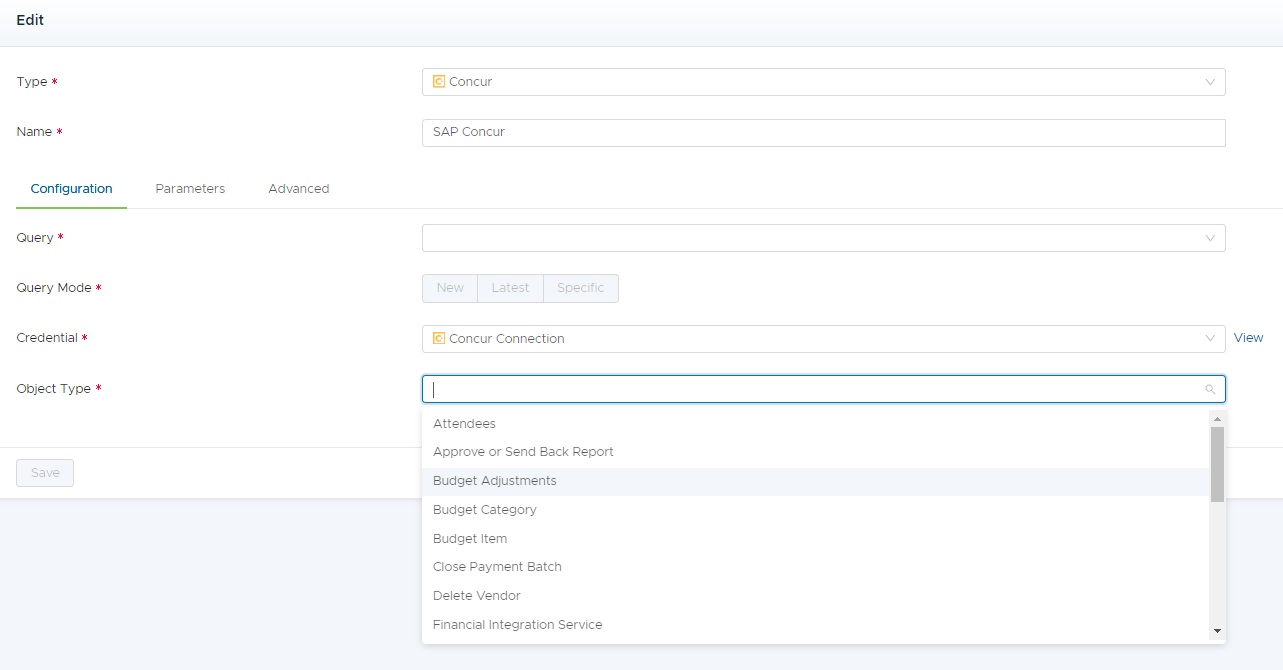The image size is (1283, 670).
Task: Click the search icon in the Object Type field
Action: [x=1210, y=388]
